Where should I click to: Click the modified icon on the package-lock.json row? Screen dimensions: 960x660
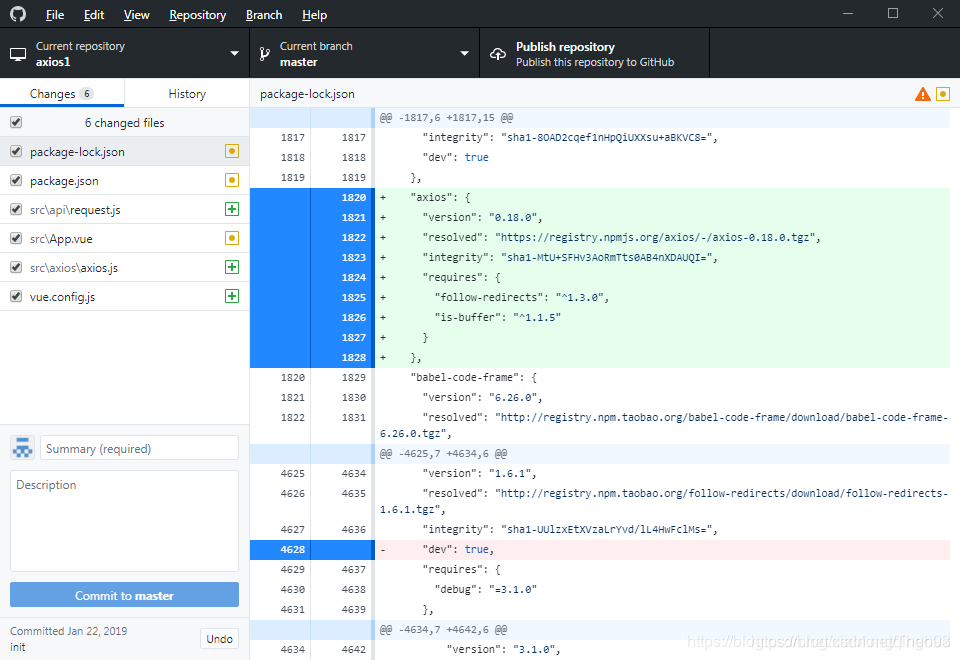(x=231, y=151)
